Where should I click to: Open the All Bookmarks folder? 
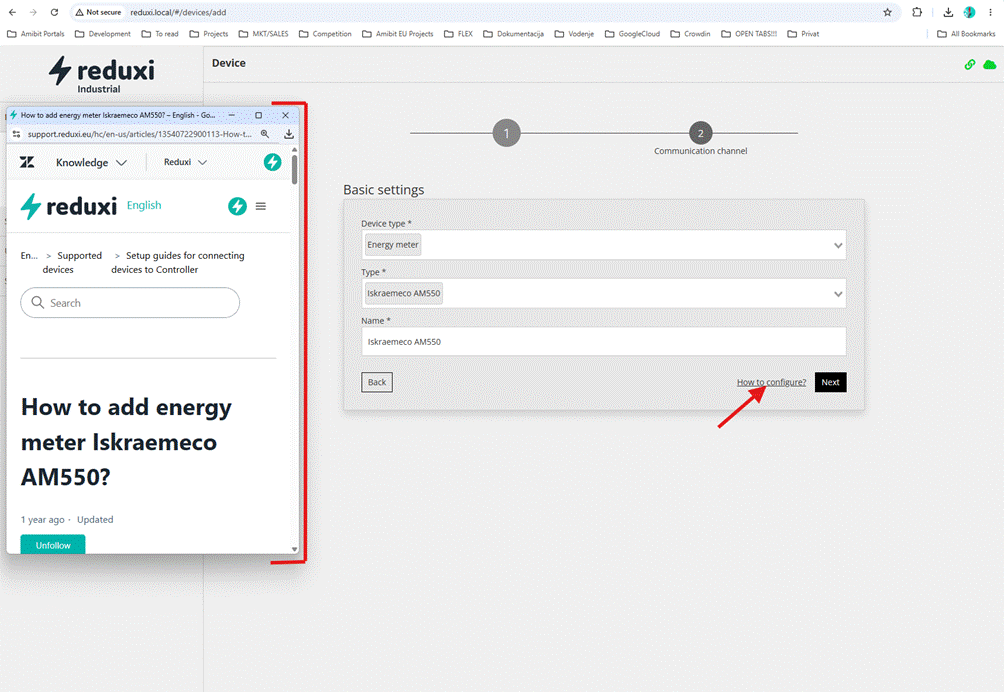[x=966, y=34]
